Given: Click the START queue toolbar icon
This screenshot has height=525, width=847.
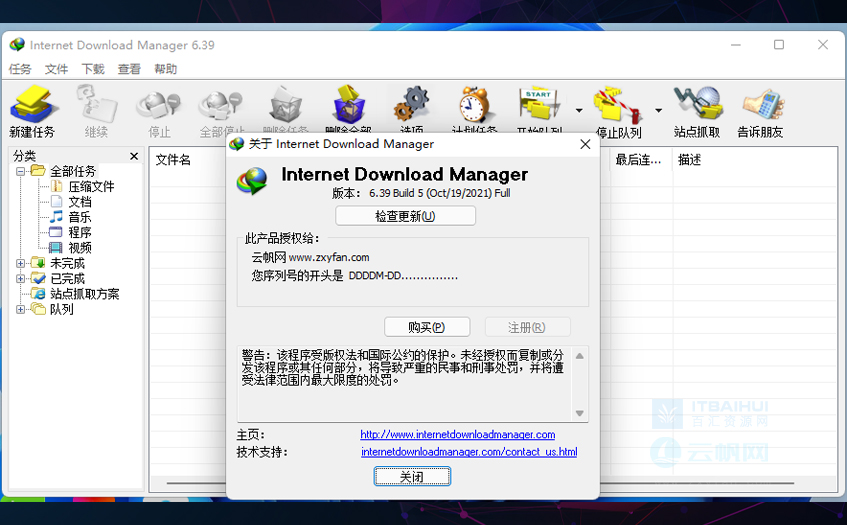Looking at the screenshot, I should (x=539, y=103).
